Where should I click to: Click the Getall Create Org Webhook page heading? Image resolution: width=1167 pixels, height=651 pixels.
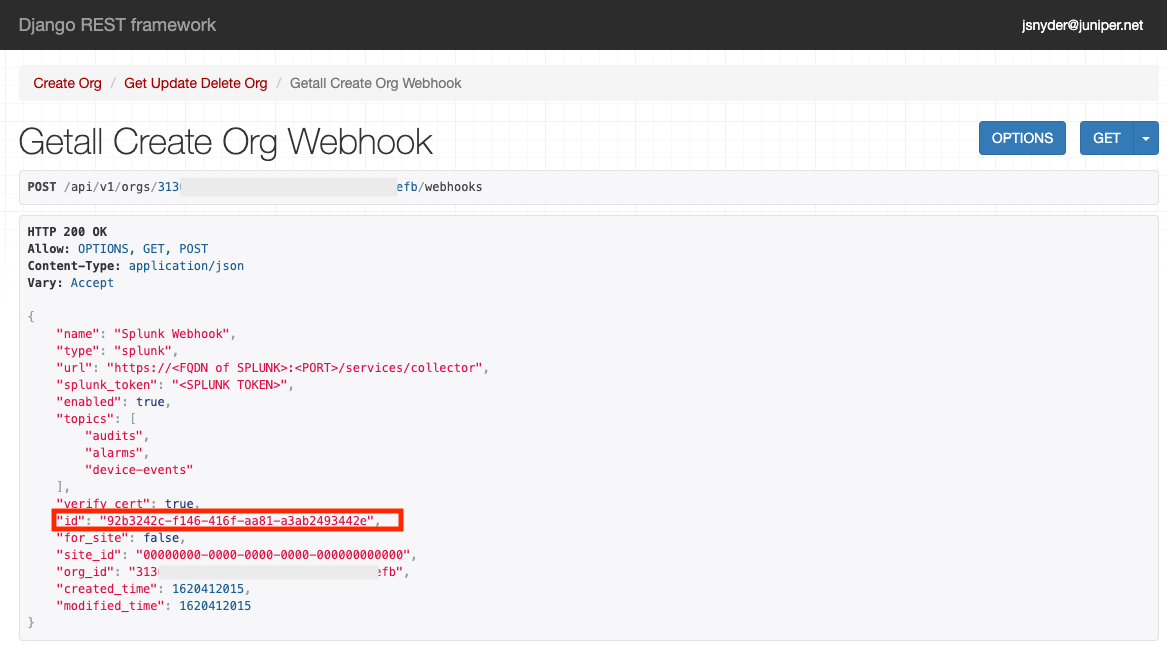(x=226, y=141)
